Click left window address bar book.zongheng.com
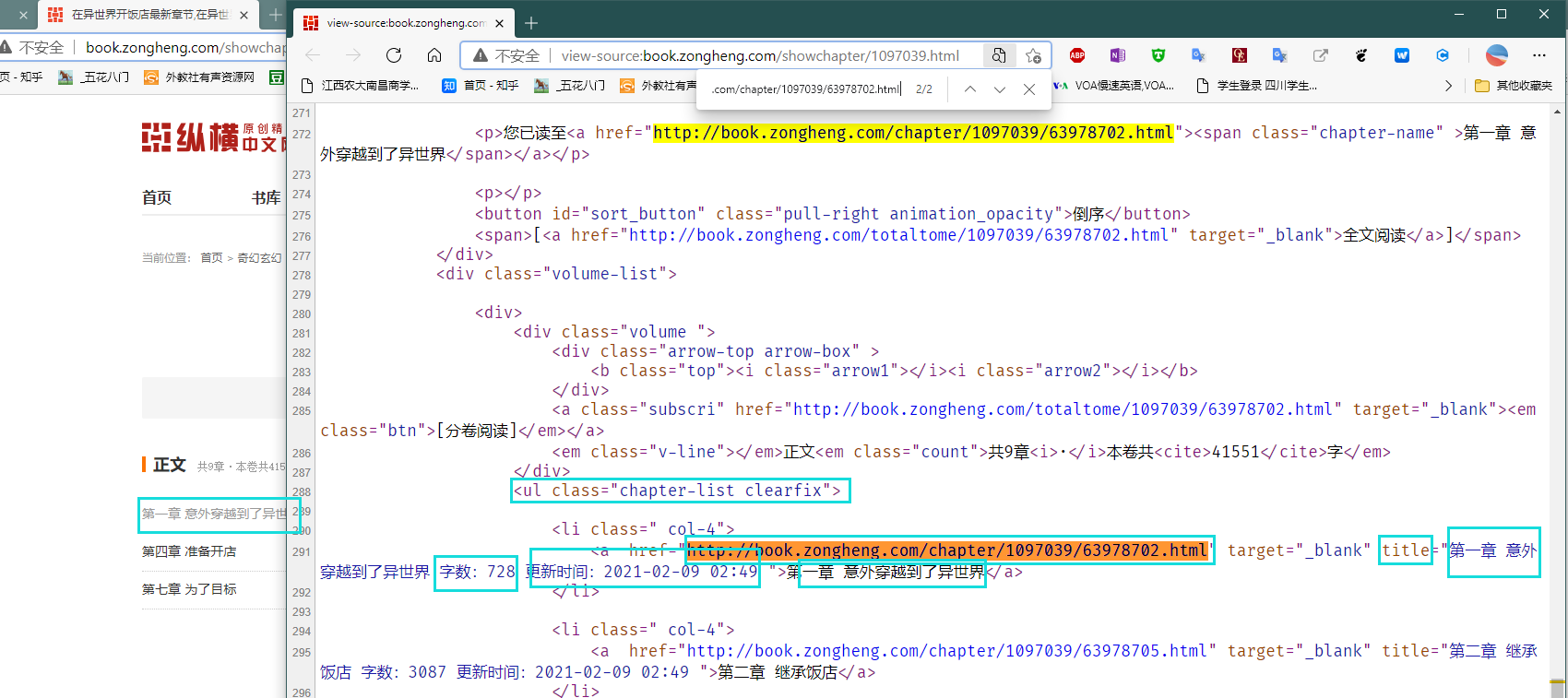 185,47
